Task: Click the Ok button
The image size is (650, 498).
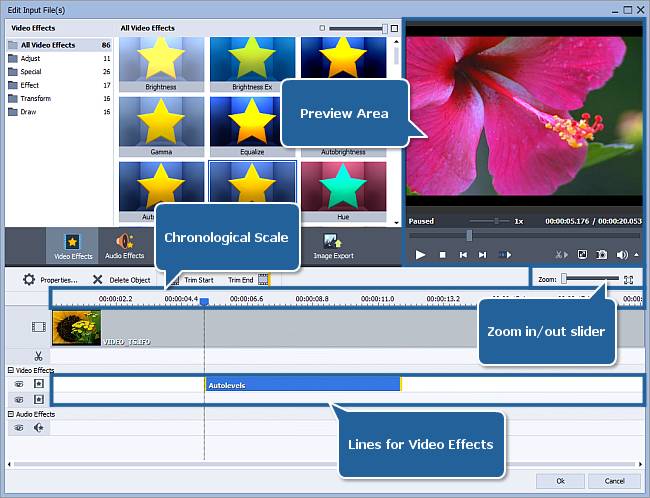Action: 560,481
